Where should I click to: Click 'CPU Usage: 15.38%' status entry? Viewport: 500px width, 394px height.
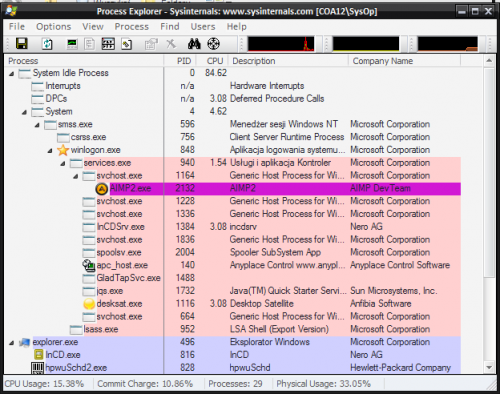point(44,384)
